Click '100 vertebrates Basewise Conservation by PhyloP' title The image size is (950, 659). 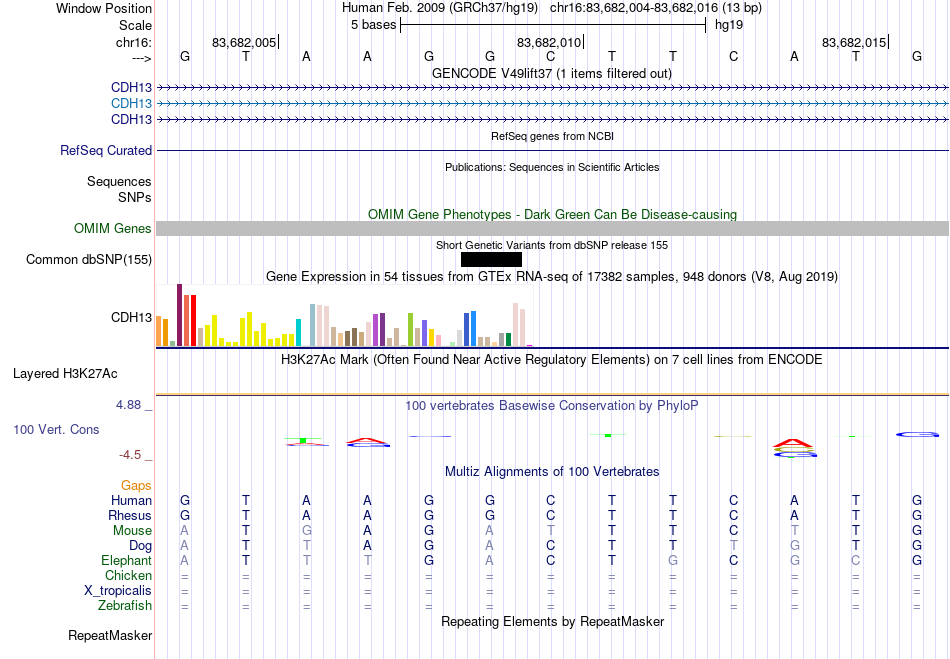(552, 406)
